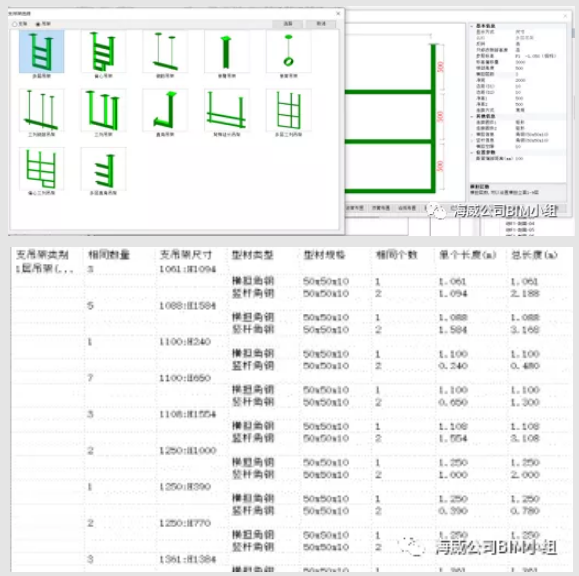Image resolution: width=579 pixels, height=576 pixels.
Task: Click total length value 2.000
Action: pyautogui.click(x=525, y=474)
